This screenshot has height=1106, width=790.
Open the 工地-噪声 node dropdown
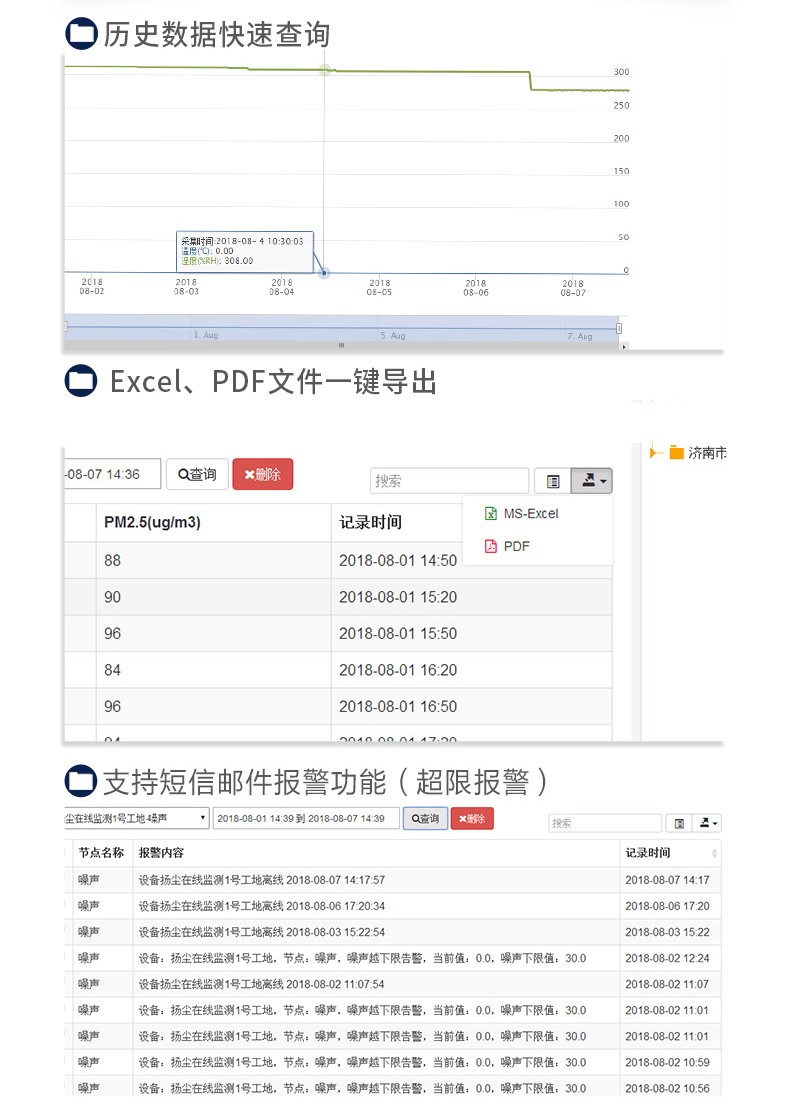coord(136,818)
